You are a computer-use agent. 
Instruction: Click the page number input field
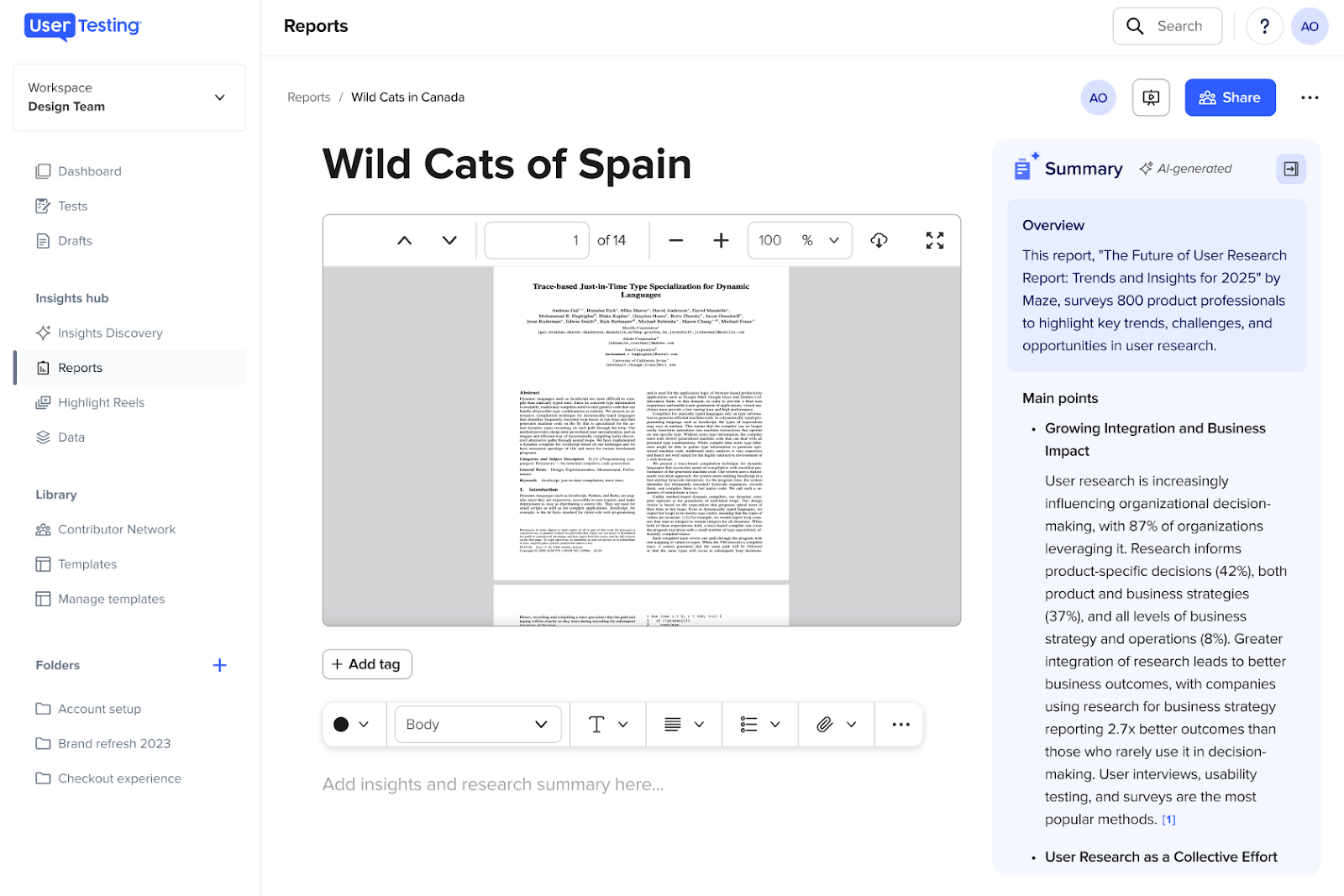536,240
